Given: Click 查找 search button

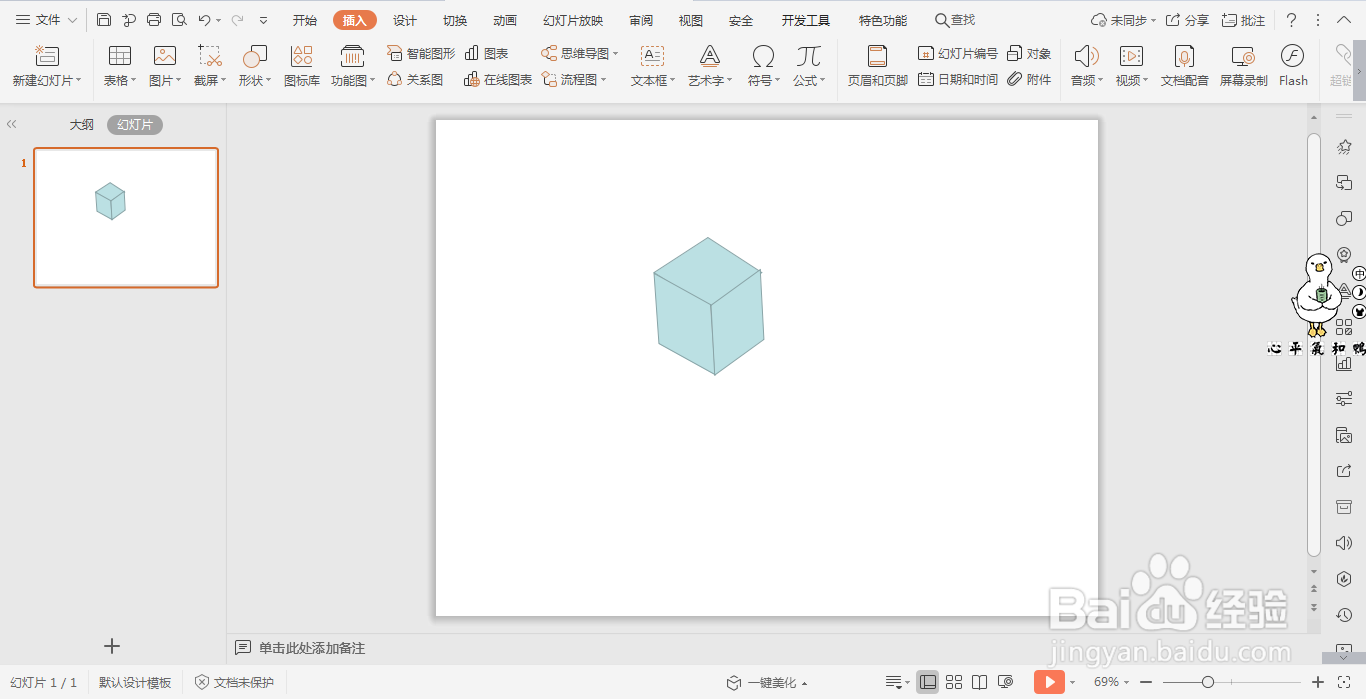Looking at the screenshot, I should pos(955,20).
